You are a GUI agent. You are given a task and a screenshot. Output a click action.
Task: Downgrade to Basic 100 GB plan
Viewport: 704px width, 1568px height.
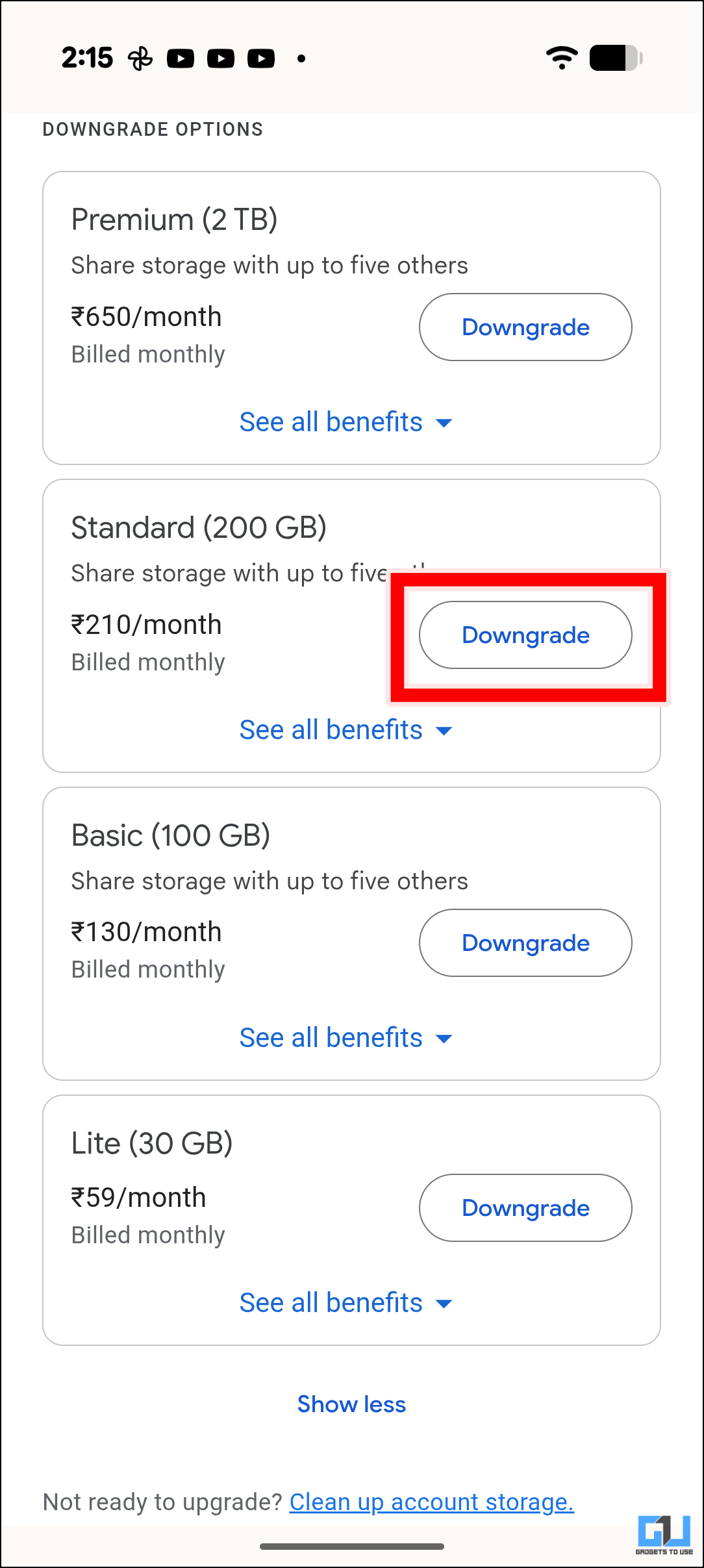525,943
